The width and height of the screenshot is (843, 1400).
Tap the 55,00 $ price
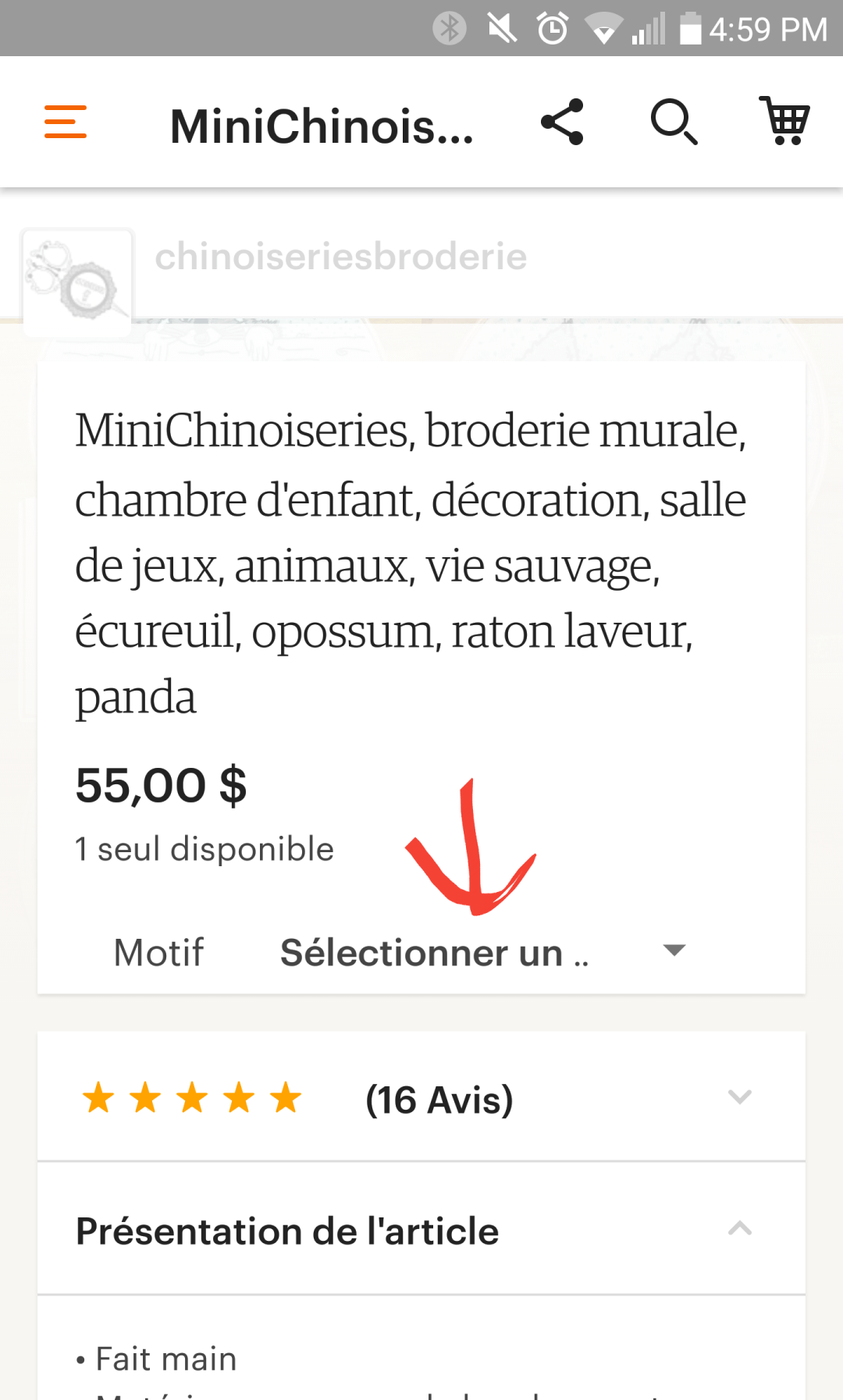coord(161,785)
